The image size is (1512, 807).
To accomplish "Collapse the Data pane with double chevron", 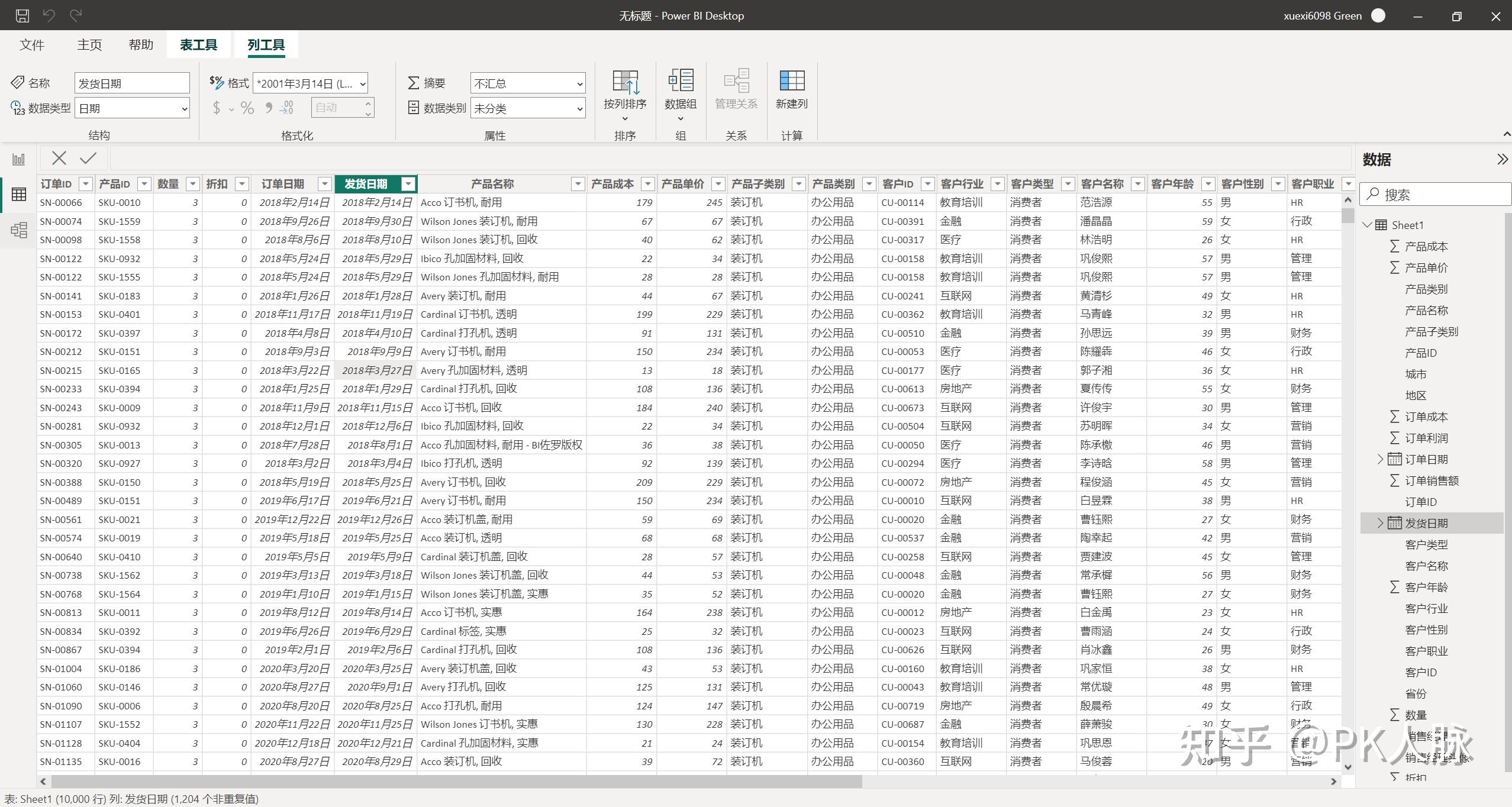I will click(x=1502, y=159).
